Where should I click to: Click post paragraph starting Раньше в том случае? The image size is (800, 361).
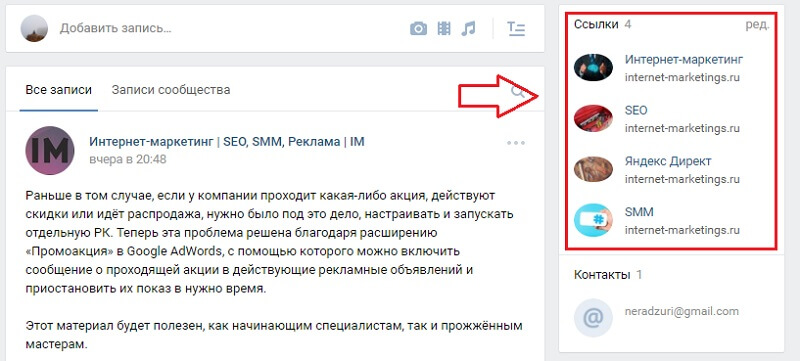(x=269, y=242)
